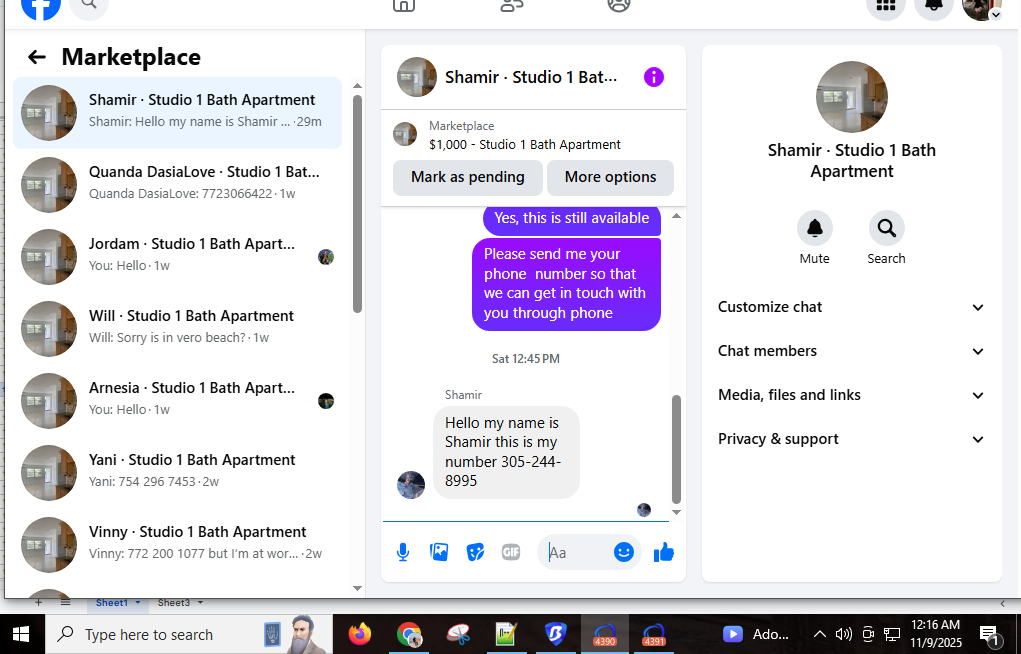Switch to Sheet3 tab
Viewport: 1021px width, 654px height.
[174, 603]
